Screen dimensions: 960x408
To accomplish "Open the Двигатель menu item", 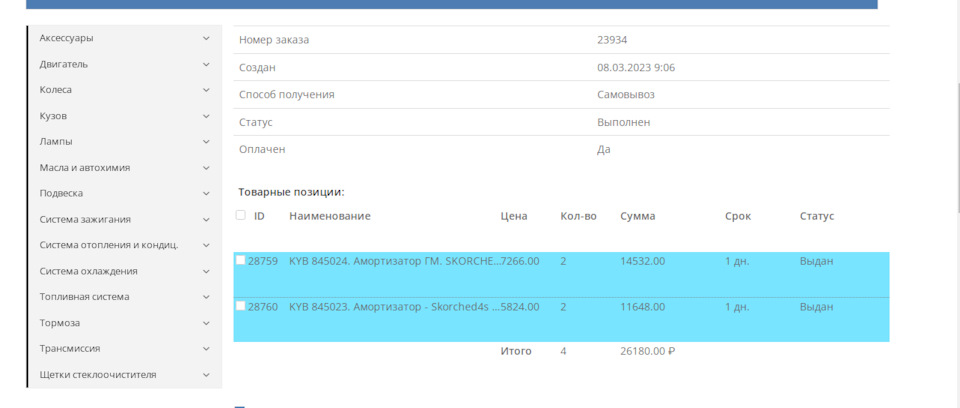I will 64,64.
